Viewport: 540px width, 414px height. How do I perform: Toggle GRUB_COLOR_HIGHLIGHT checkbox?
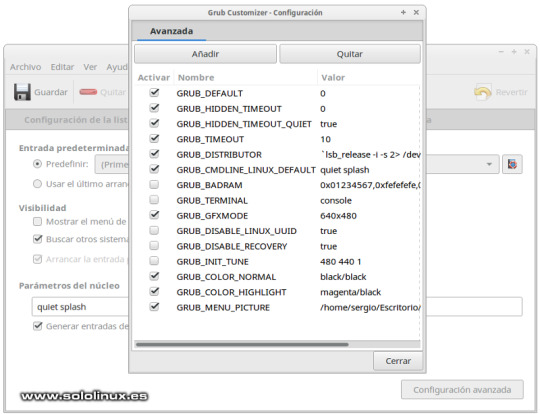[154, 291]
